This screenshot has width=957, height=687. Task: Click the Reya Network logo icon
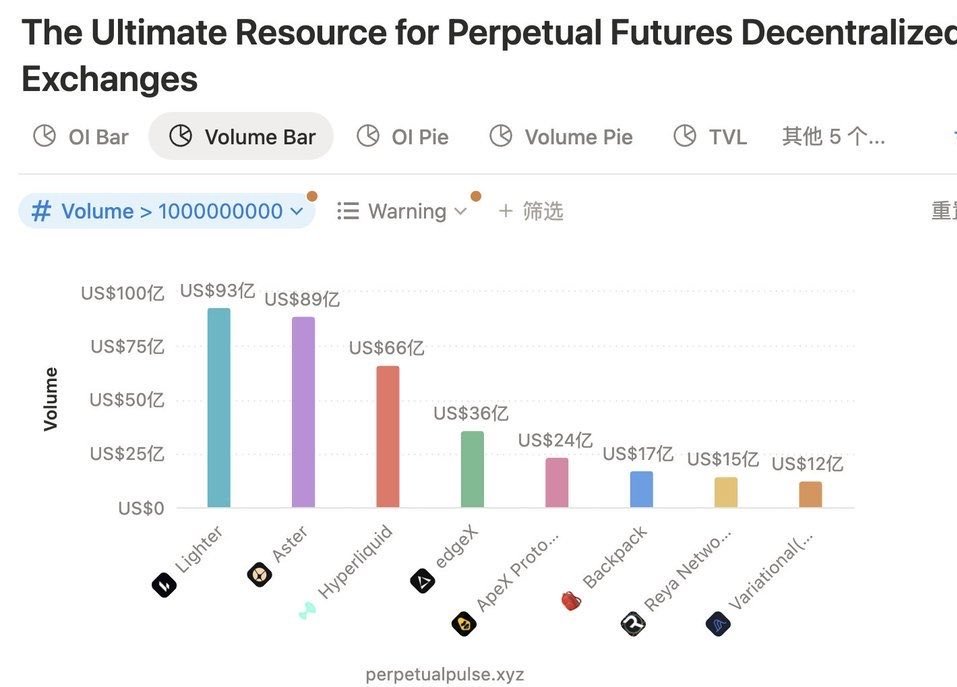(x=632, y=624)
